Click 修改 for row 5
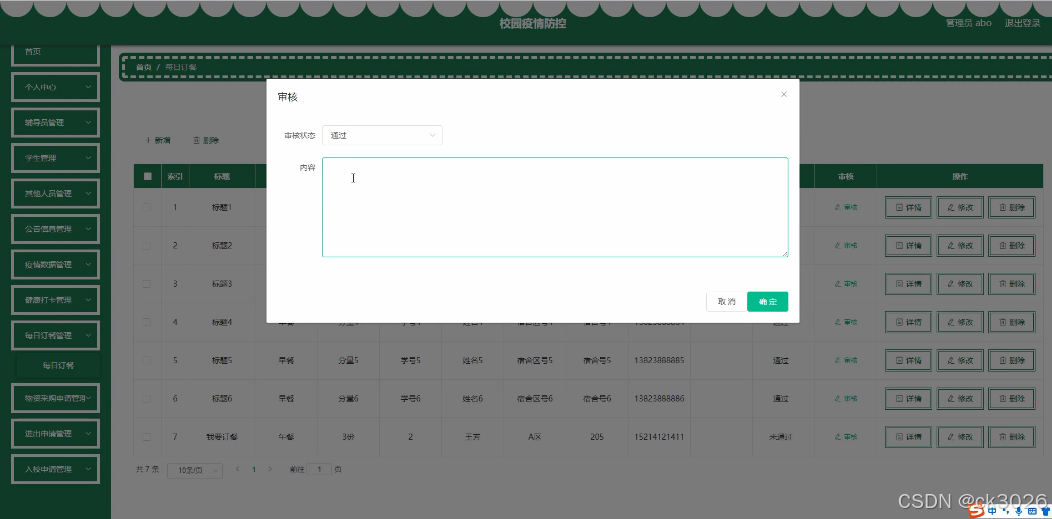This screenshot has height=519, width=1052. (960, 360)
